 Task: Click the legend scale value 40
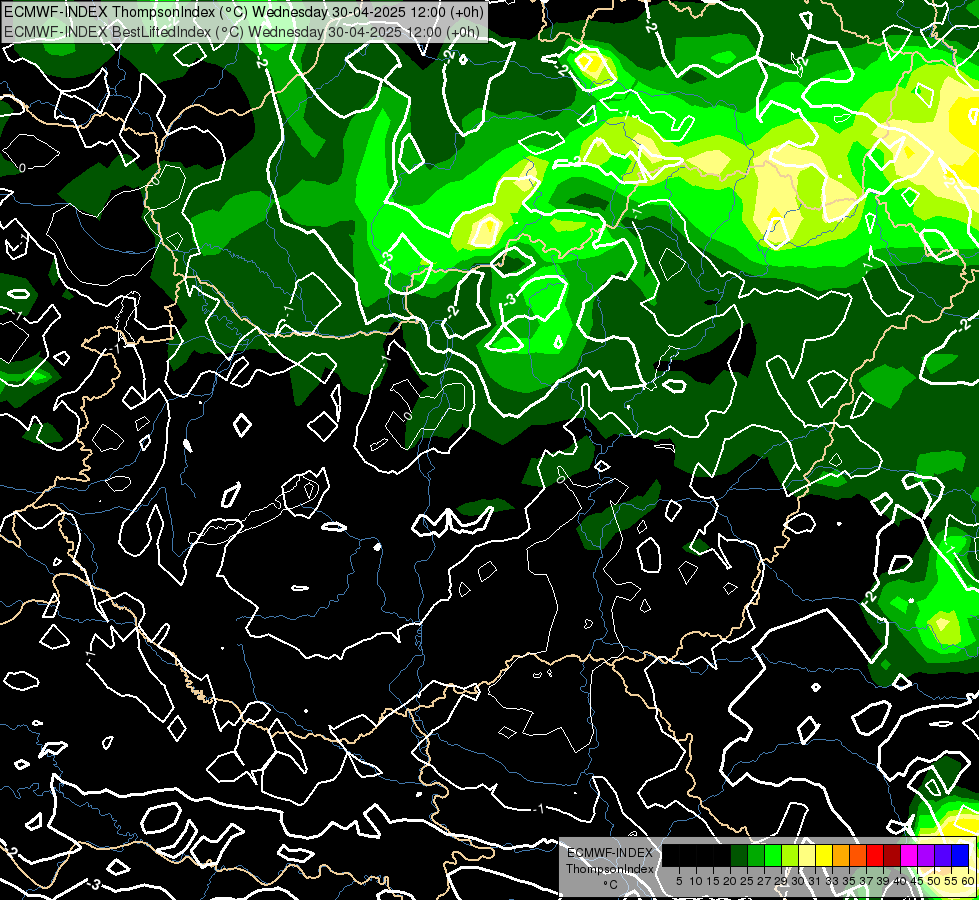coord(900,881)
